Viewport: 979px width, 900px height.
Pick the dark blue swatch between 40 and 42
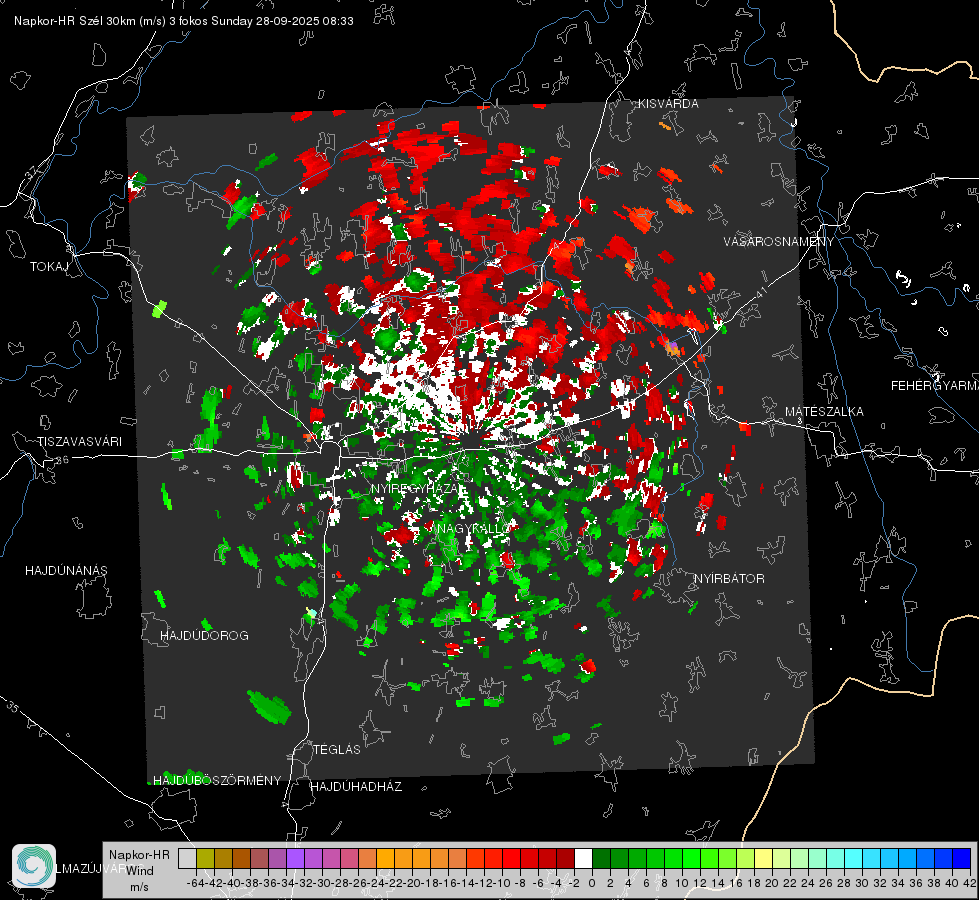point(962,858)
